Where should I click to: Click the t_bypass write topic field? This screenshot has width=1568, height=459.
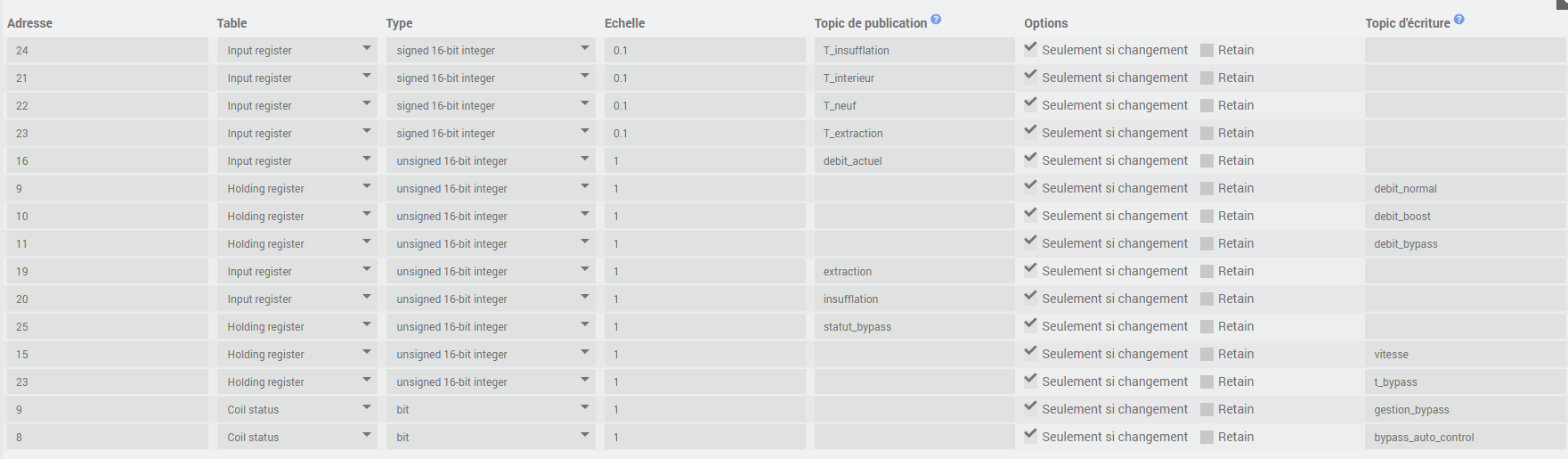click(x=1465, y=382)
